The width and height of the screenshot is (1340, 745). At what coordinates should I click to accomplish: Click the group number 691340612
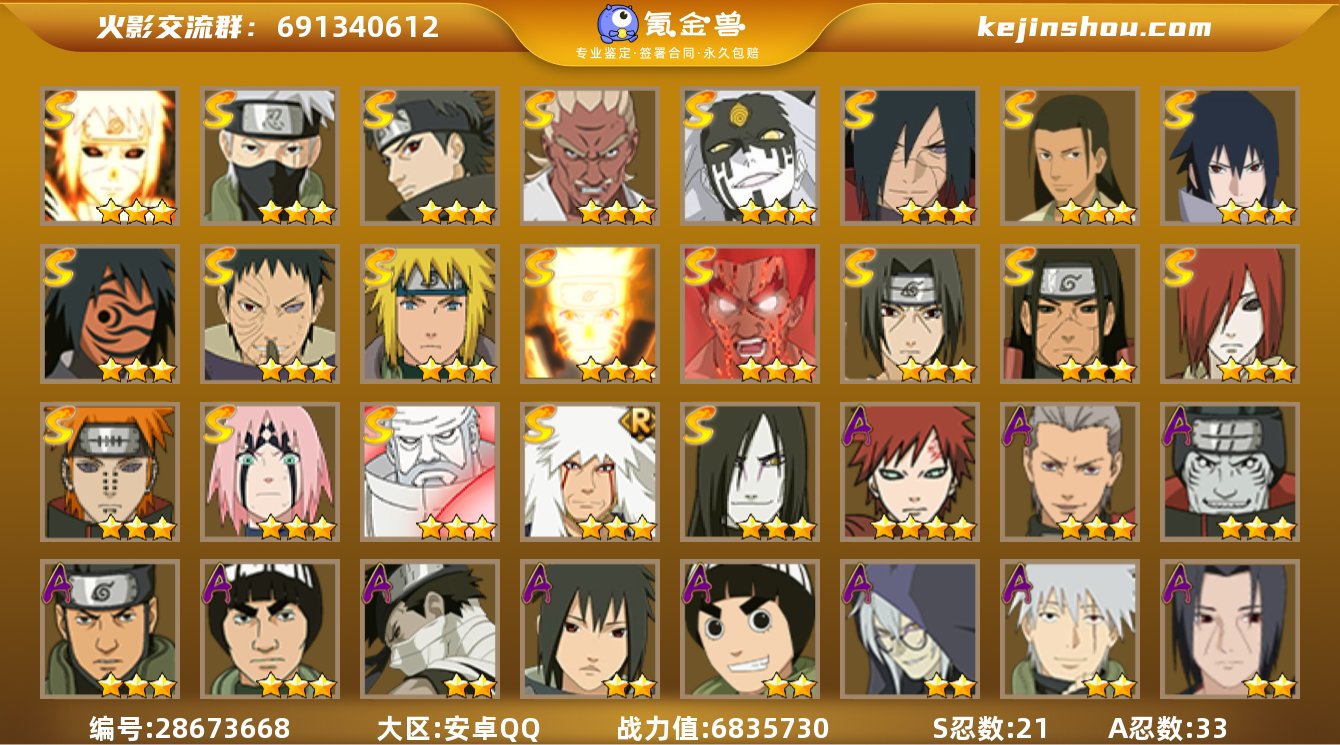click(358, 27)
